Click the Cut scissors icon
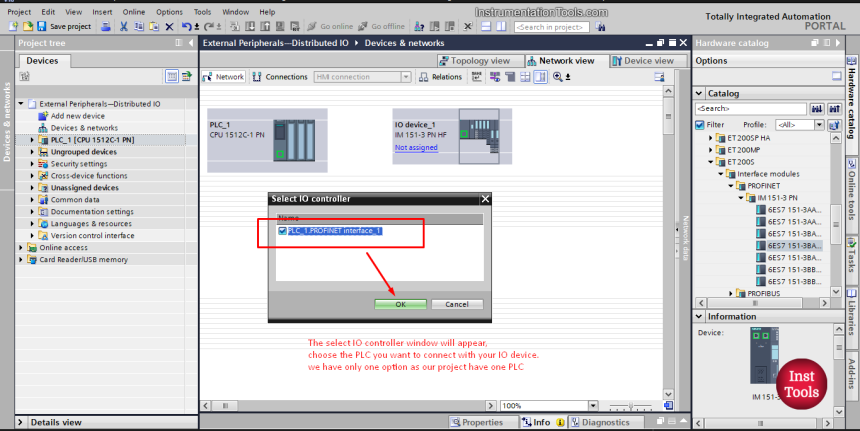860x431 pixels. [124, 26]
